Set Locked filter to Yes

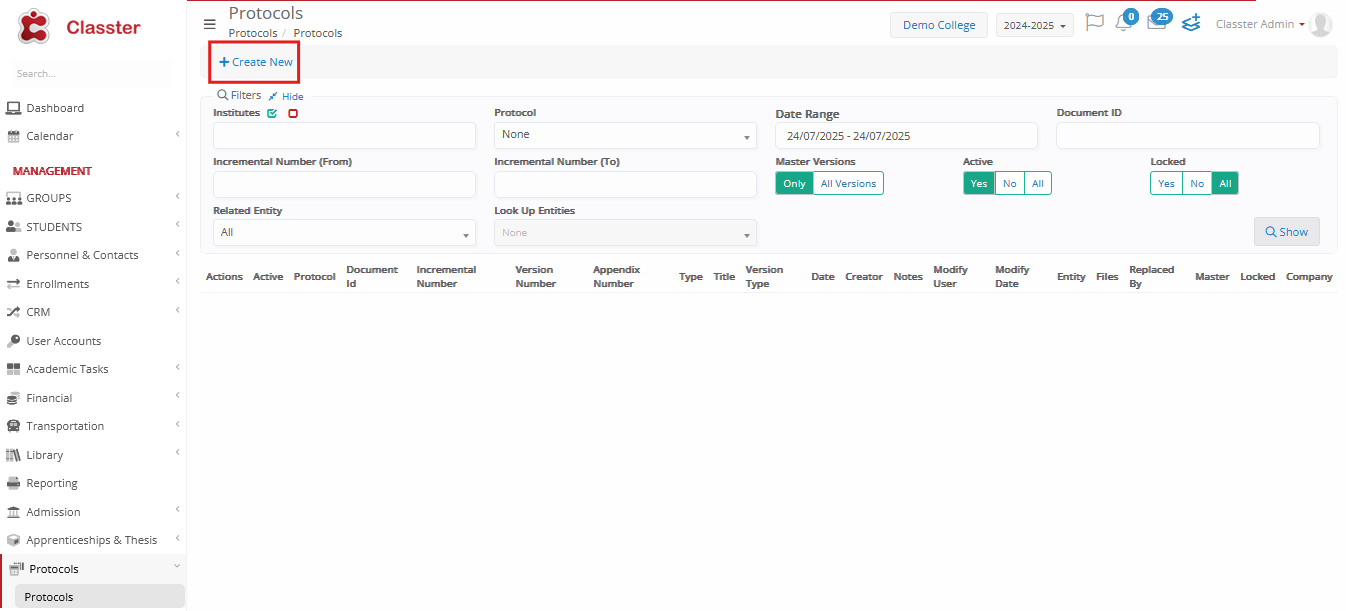[1166, 184]
